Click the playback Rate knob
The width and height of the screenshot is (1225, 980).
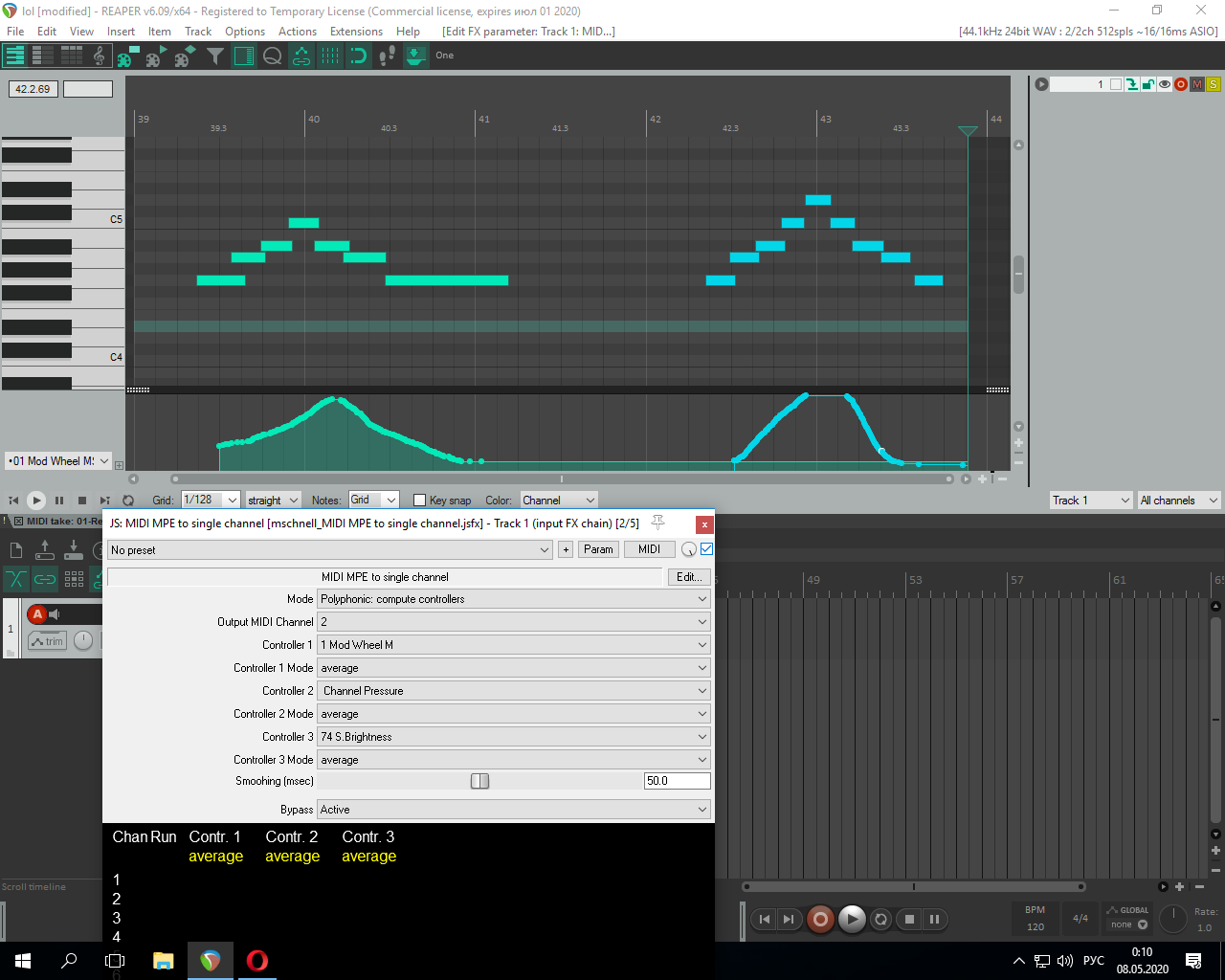(x=1172, y=919)
